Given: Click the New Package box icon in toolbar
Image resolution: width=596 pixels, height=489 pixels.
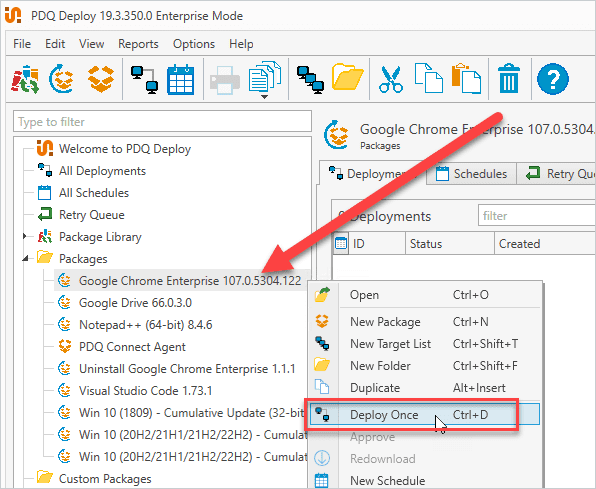Looking at the screenshot, I should click(101, 79).
